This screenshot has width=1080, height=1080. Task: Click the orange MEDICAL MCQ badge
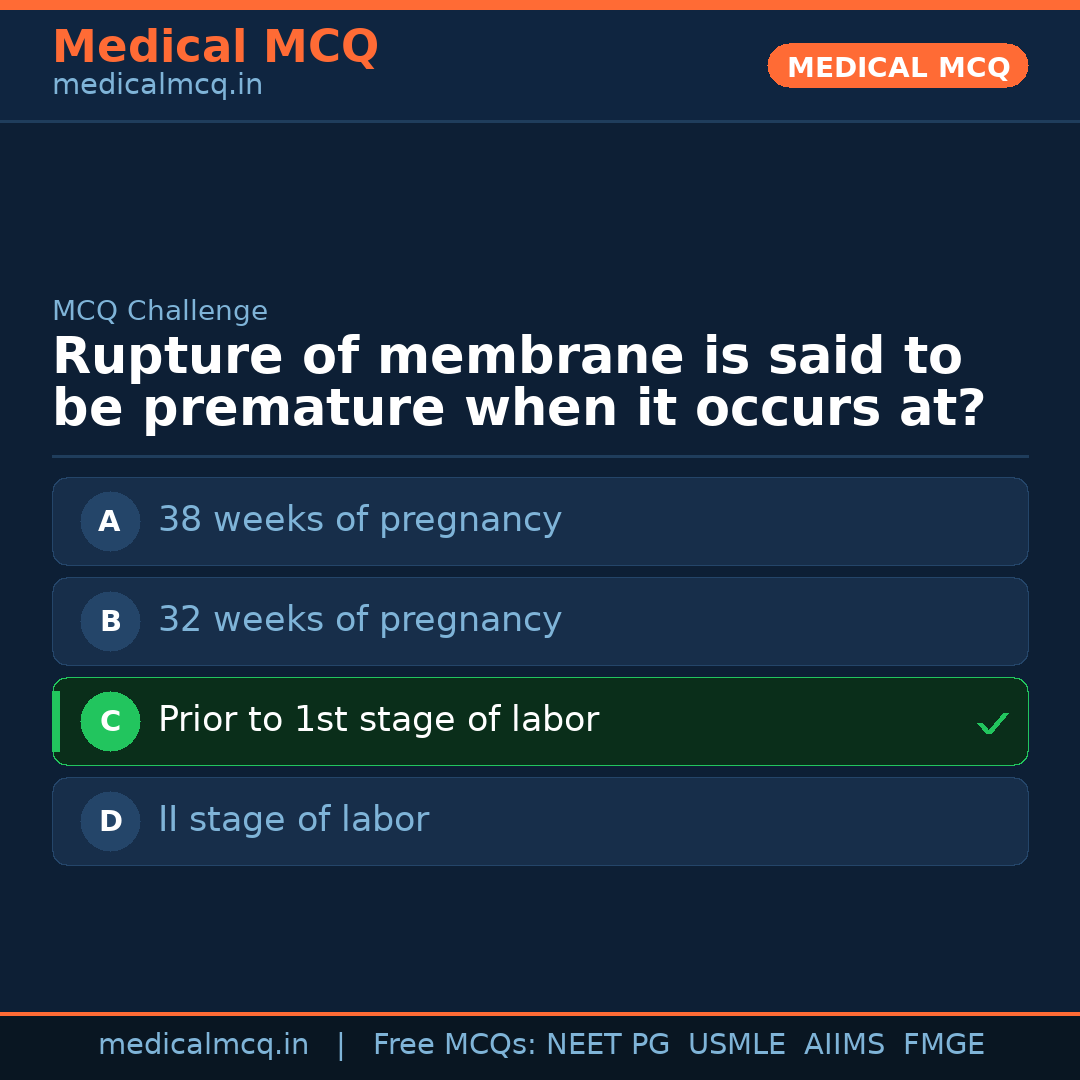point(897,66)
